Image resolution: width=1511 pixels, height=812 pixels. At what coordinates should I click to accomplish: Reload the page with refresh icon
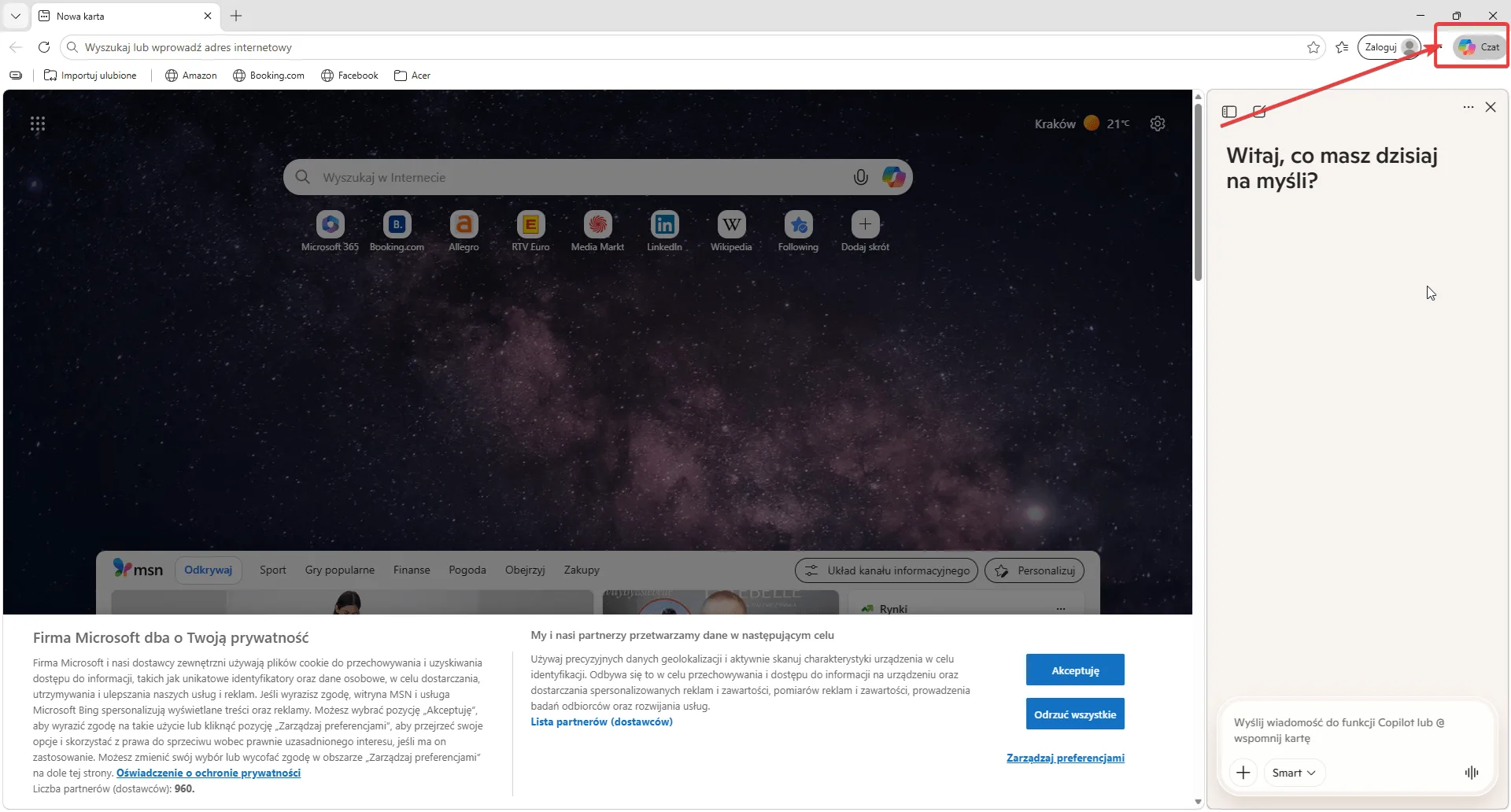tap(44, 47)
